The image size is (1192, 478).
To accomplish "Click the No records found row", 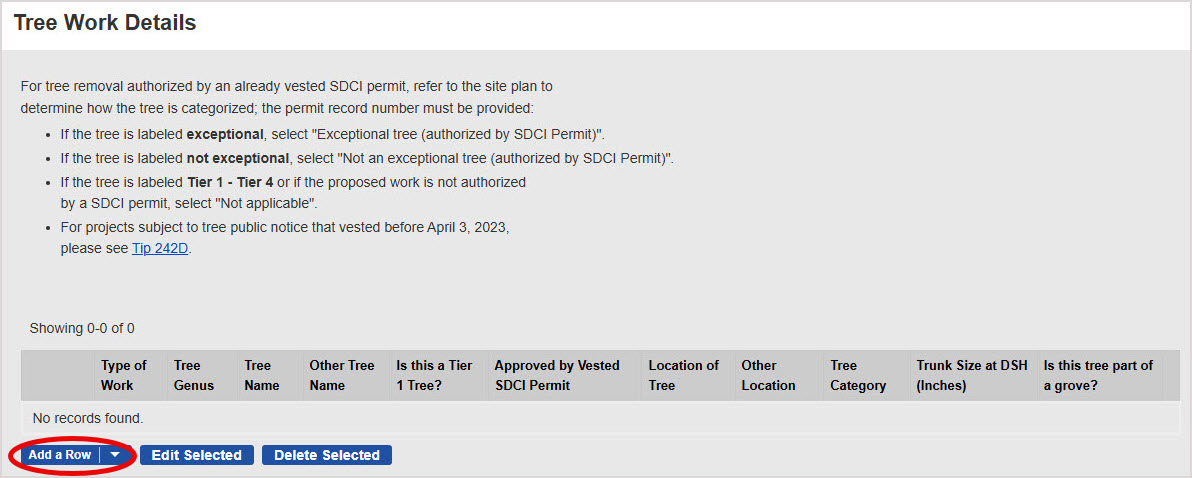I will (88, 418).
